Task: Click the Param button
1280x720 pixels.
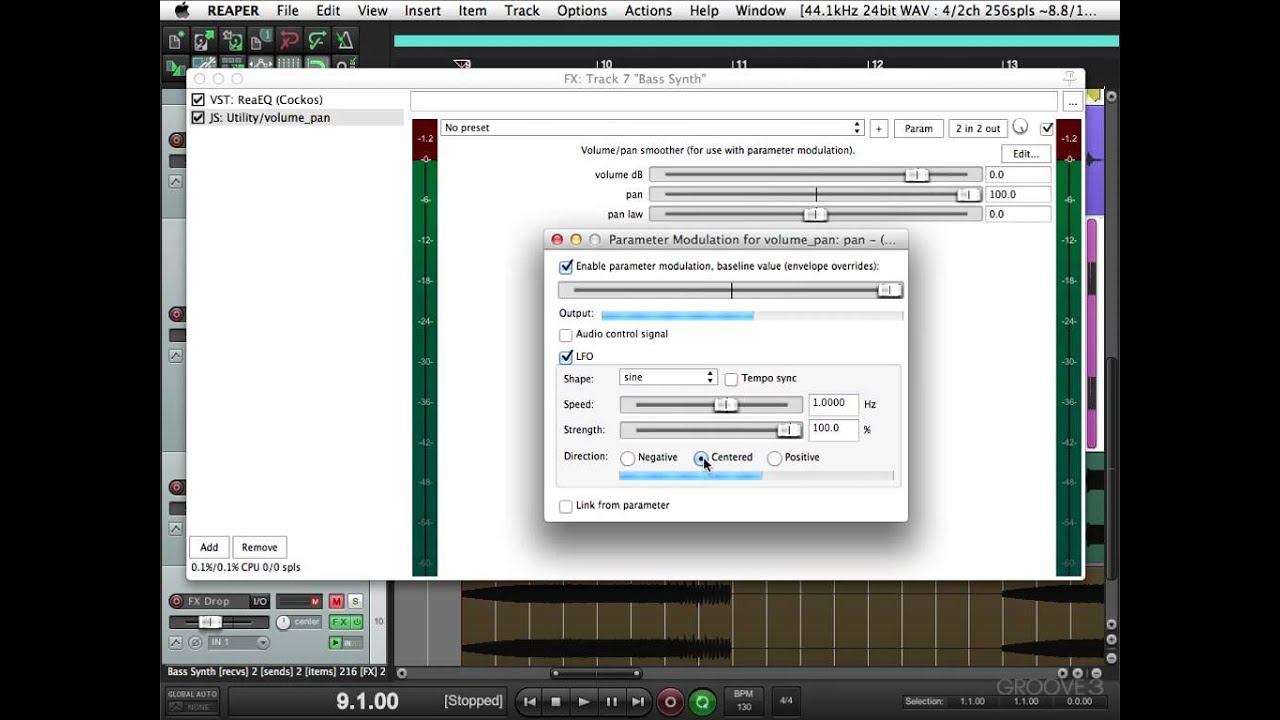Action: tap(918, 128)
